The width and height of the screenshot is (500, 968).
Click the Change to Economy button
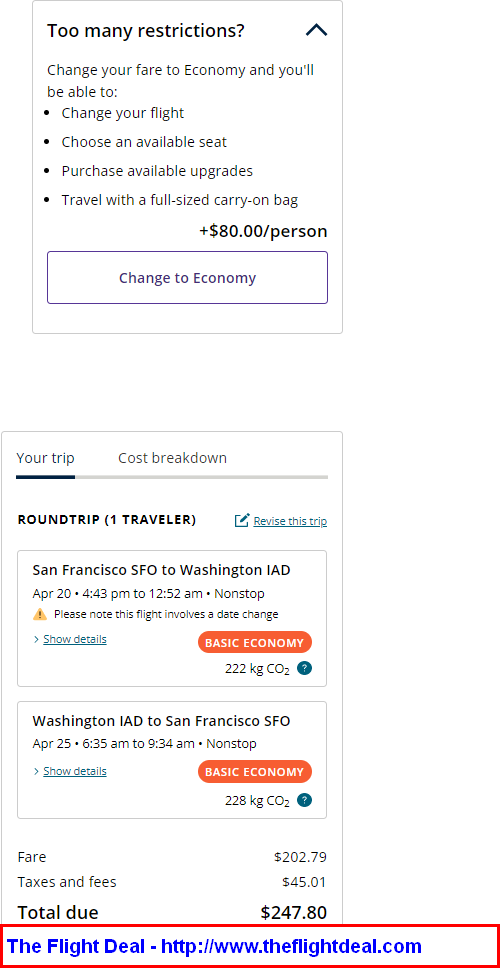tap(187, 277)
